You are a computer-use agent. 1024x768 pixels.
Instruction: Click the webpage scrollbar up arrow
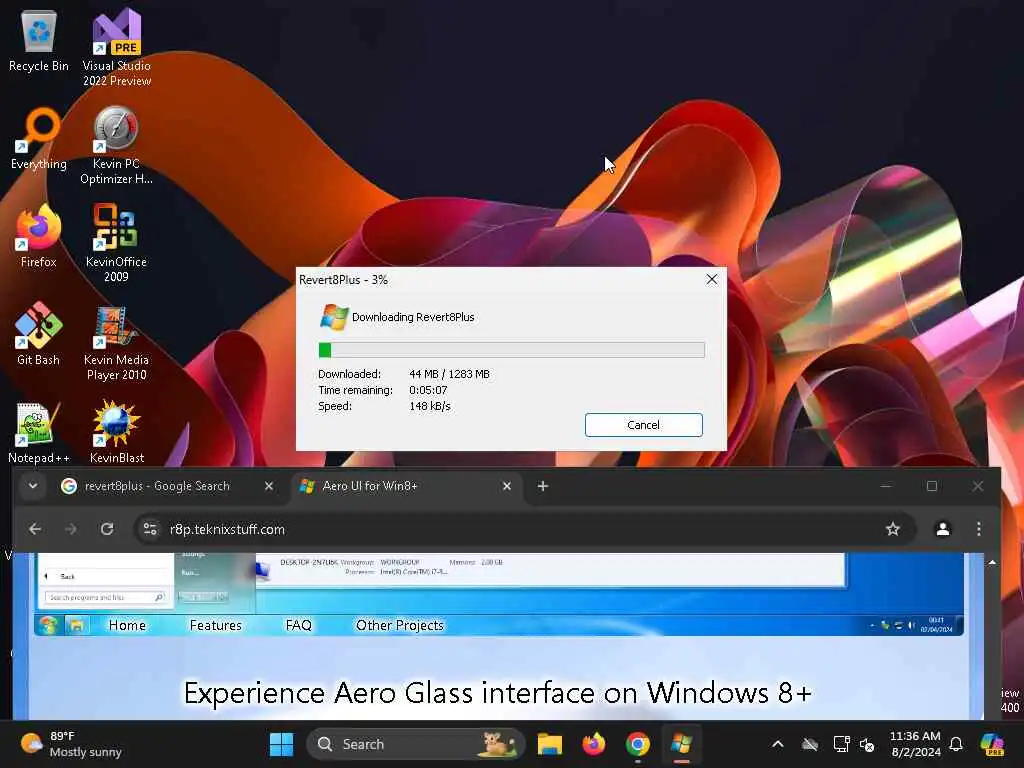point(992,562)
